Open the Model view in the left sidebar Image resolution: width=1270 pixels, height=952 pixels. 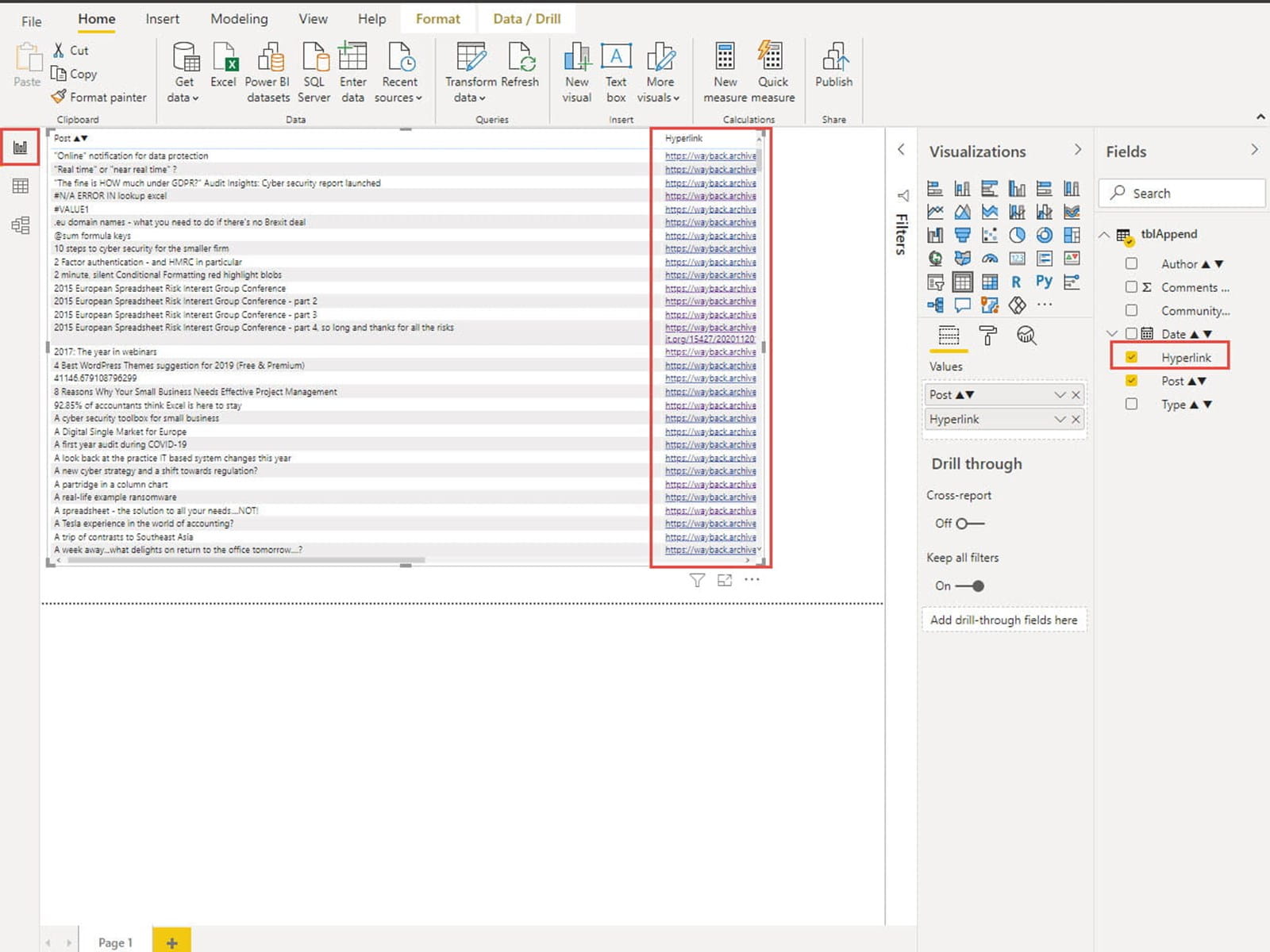(21, 225)
